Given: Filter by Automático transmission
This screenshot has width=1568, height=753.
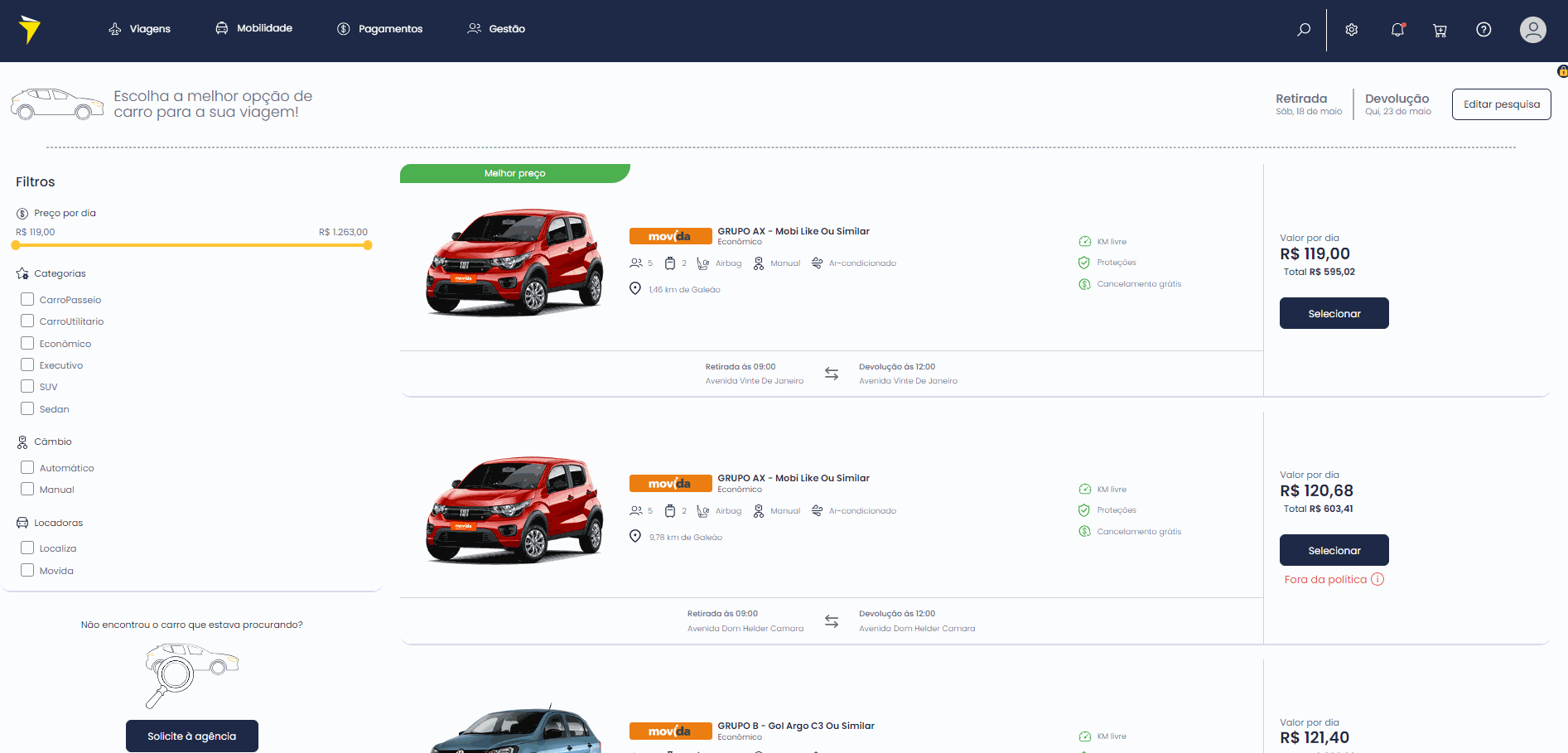Looking at the screenshot, I should click(x=27, y=467).
